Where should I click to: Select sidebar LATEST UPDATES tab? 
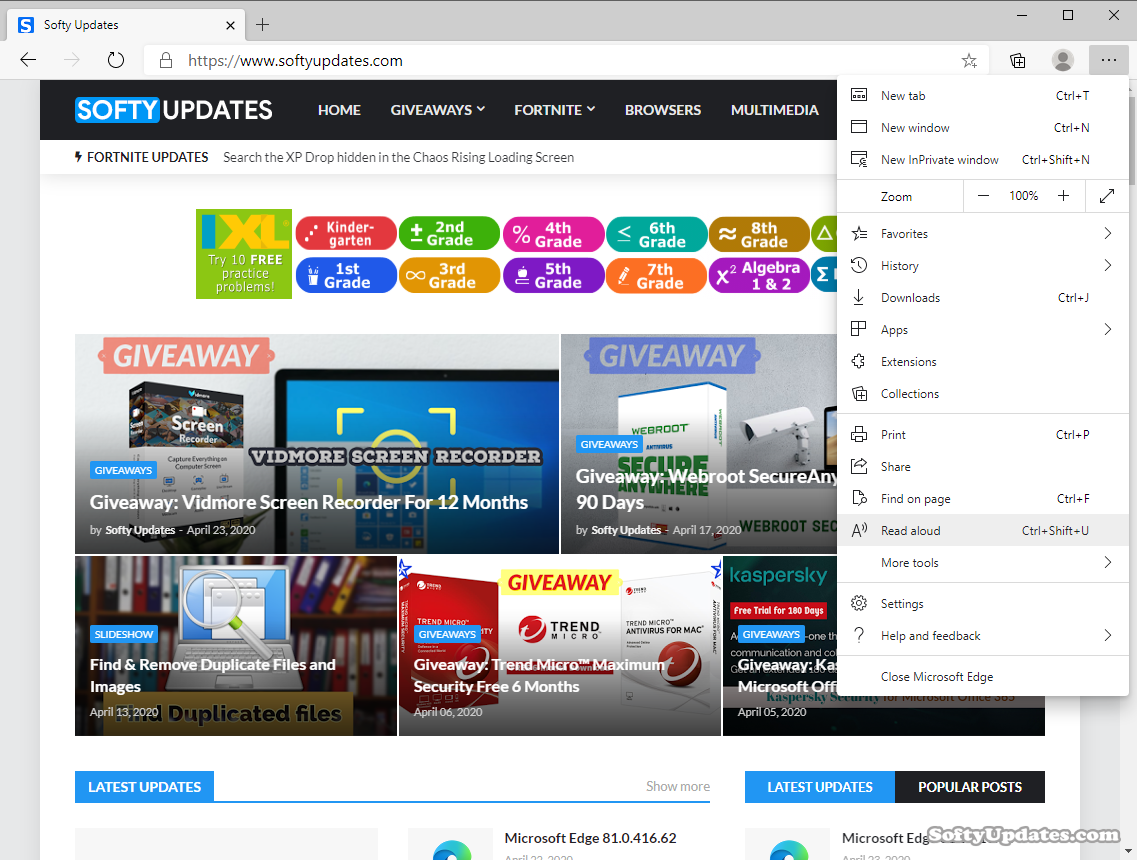(820, 787)
